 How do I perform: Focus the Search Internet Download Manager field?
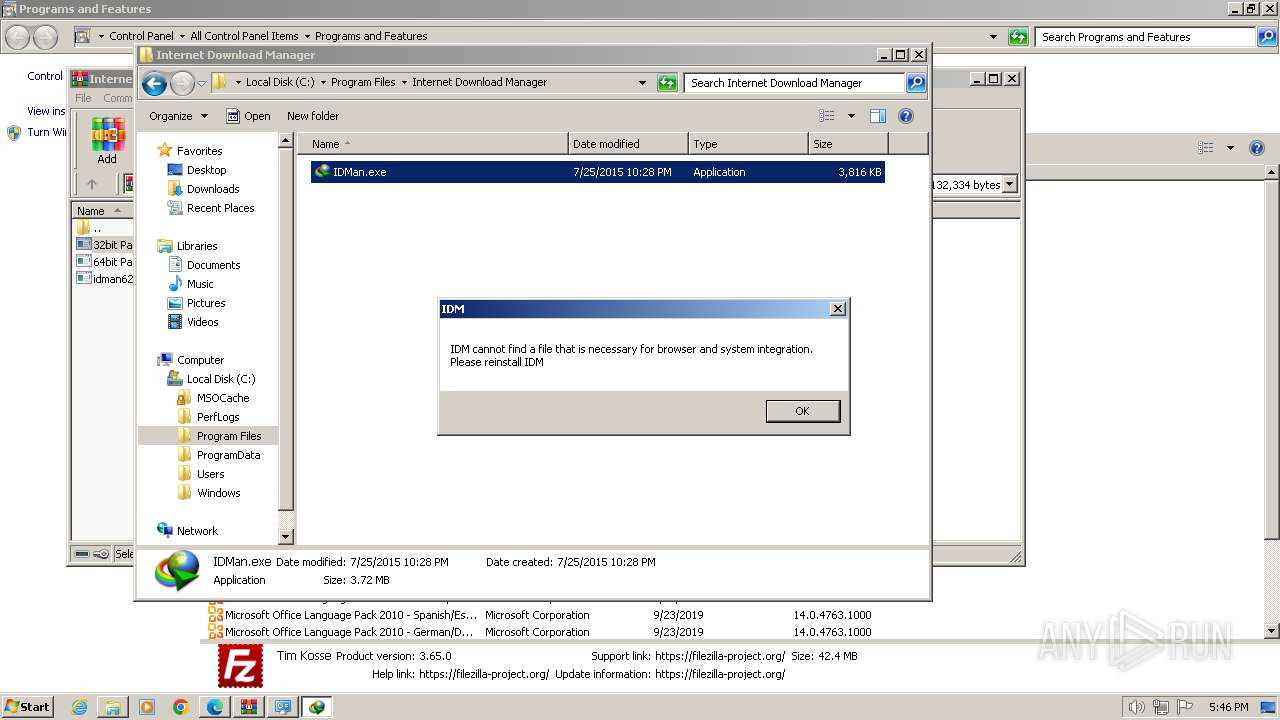(795, 83)
